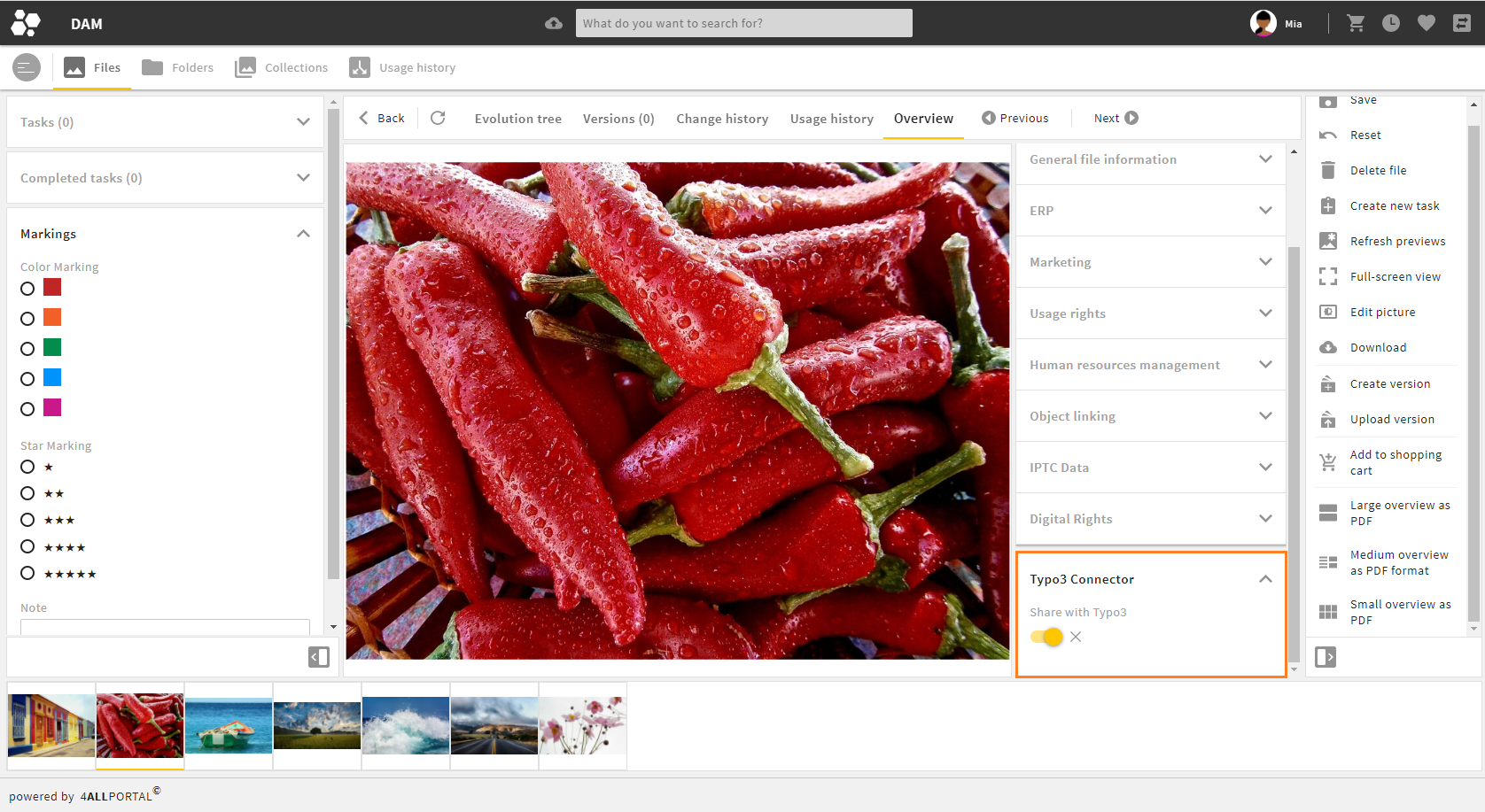Switch to the Folders tab
Image resolution: width=1485 pixels, height=812 pixels.
[x=177, y=67]
